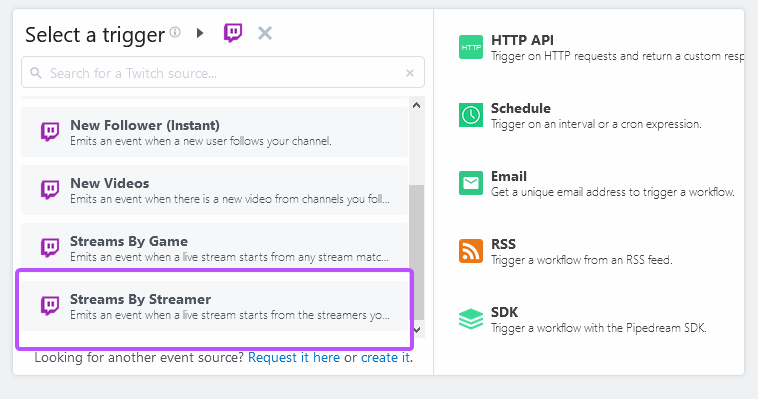This screenshot has height=399, width=758.
Task: Select the HTTP API trigger title
Action: click(x=523, y=40)
